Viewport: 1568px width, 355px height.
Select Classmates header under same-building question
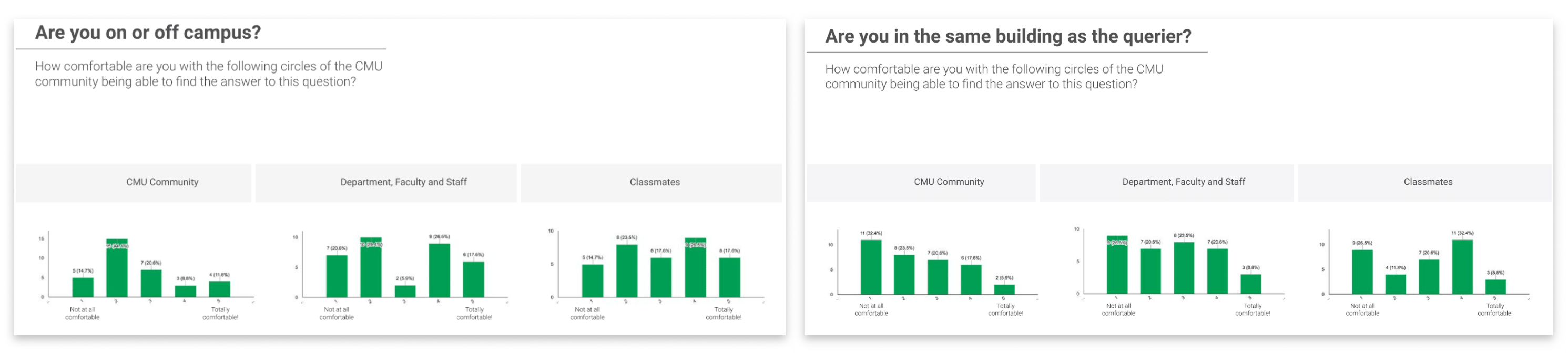coord(1428,182)
